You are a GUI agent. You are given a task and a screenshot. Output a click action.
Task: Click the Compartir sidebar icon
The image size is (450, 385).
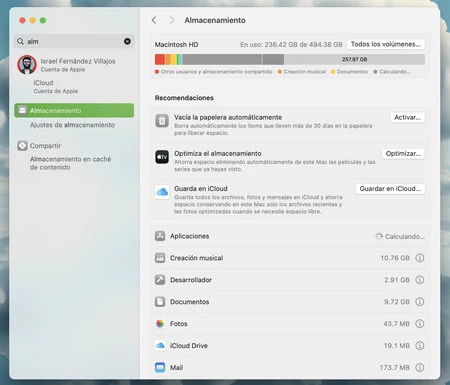click(22, 146)
